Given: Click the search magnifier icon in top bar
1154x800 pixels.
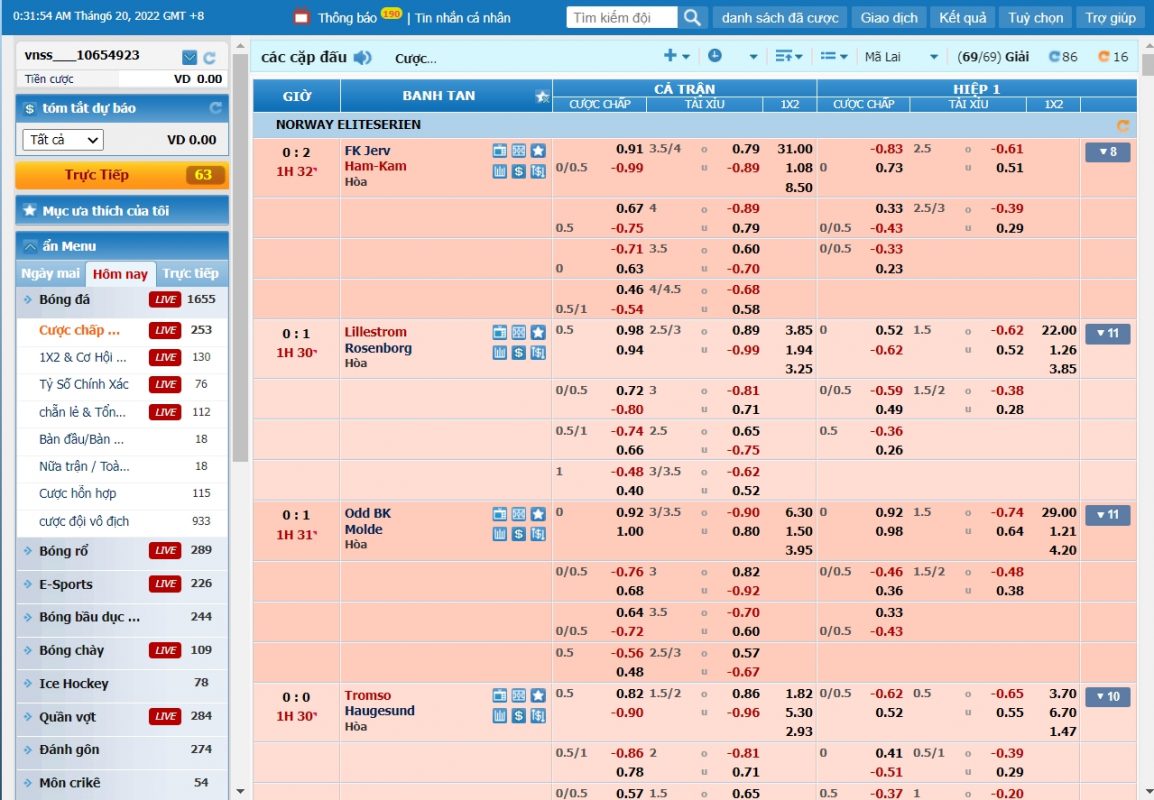Looking at the screenshot, I should [x=693, y=18].
